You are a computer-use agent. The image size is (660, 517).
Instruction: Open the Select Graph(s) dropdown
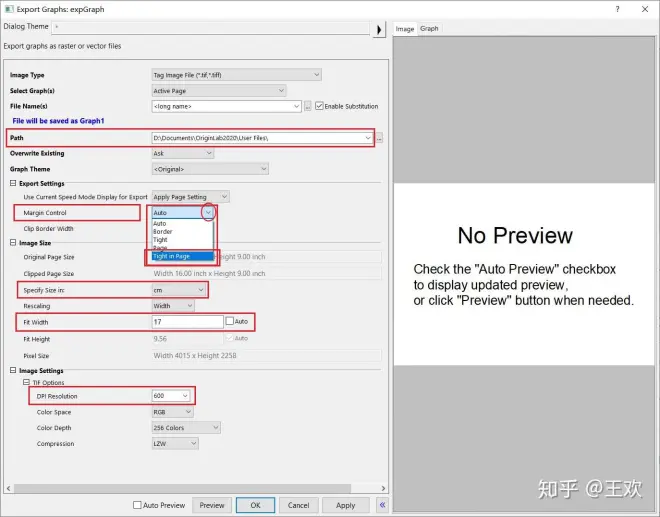point(219,91)
